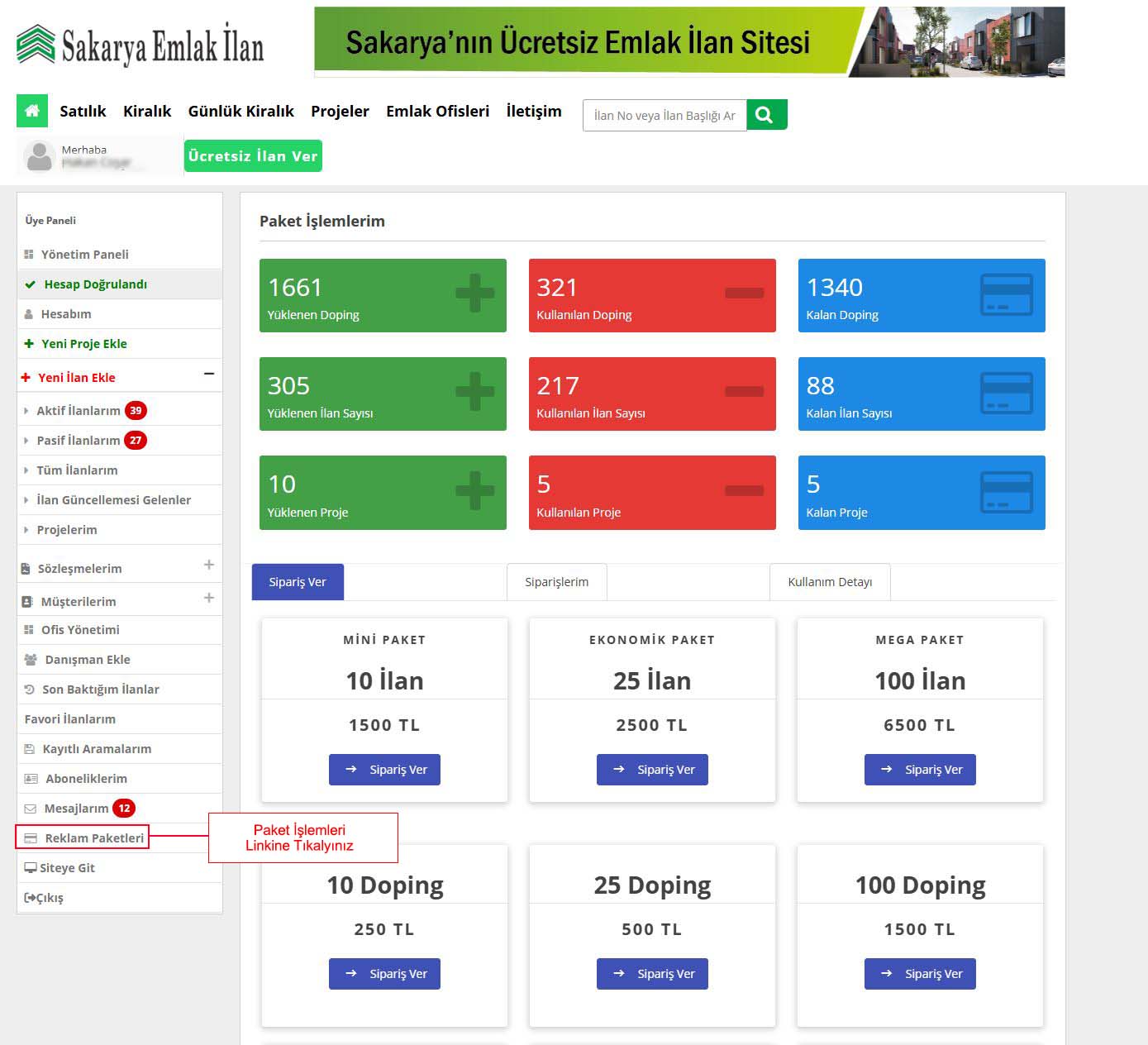Expand the Müşterilerim menu
The image size is (1148, 1045).
coord(209,598)
